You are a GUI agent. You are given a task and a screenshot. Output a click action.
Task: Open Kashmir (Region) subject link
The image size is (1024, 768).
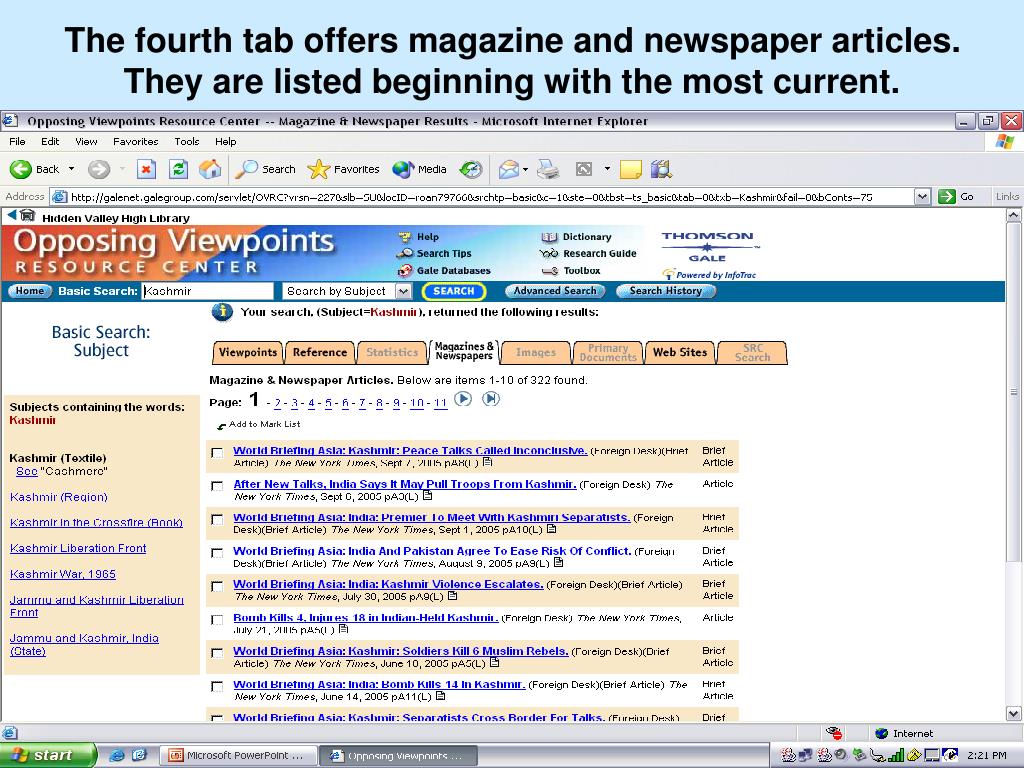(59, 497)
